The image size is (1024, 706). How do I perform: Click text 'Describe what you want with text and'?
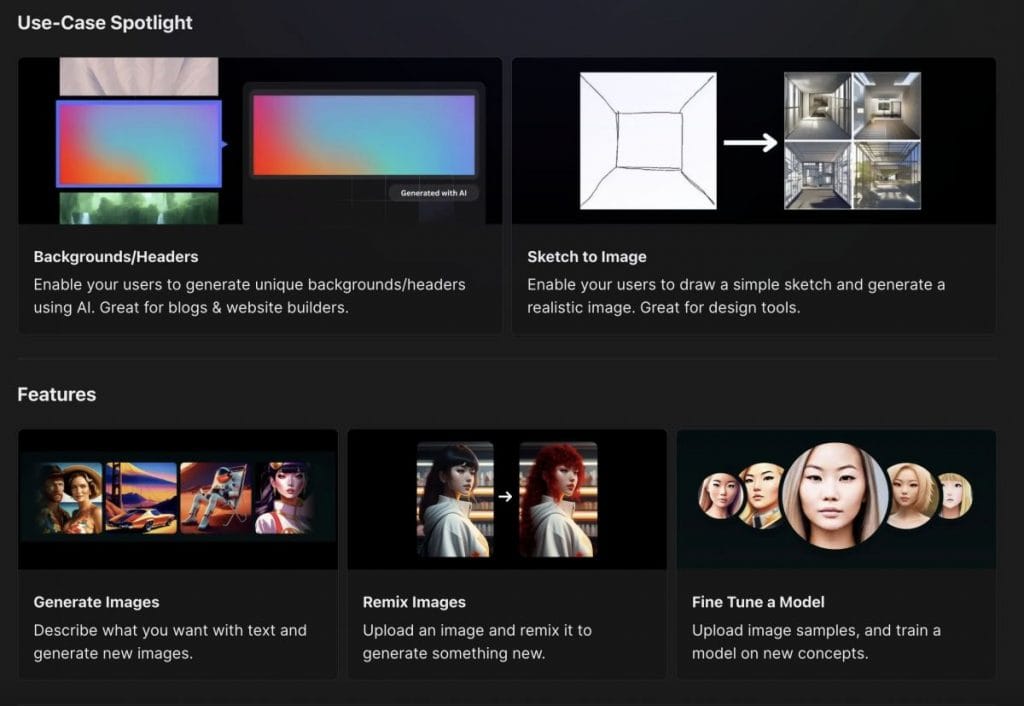click(x=170, y=630)
